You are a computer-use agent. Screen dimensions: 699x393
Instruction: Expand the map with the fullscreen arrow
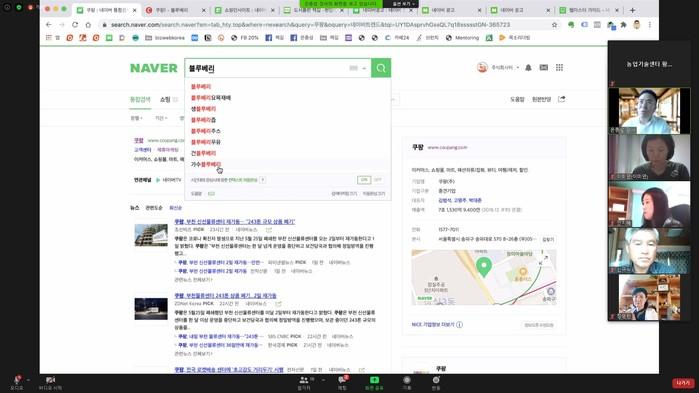(x=543, y=259)
